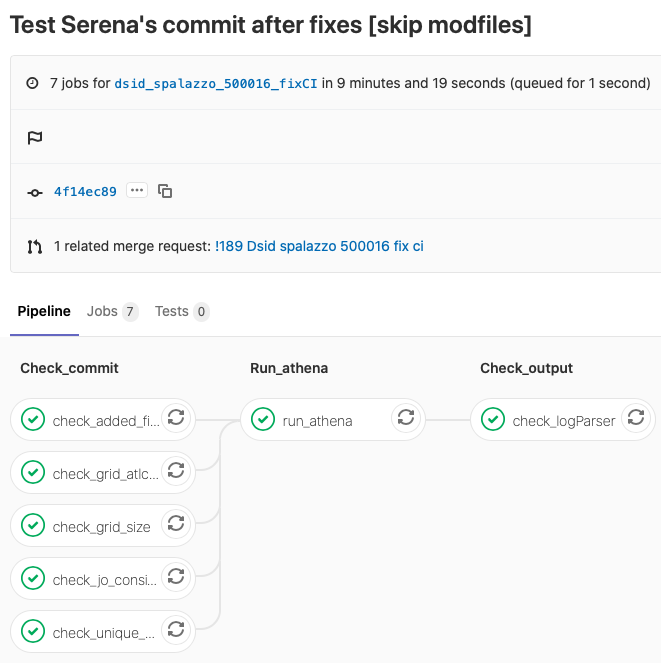Open the run_athena job

pos(317,421)
